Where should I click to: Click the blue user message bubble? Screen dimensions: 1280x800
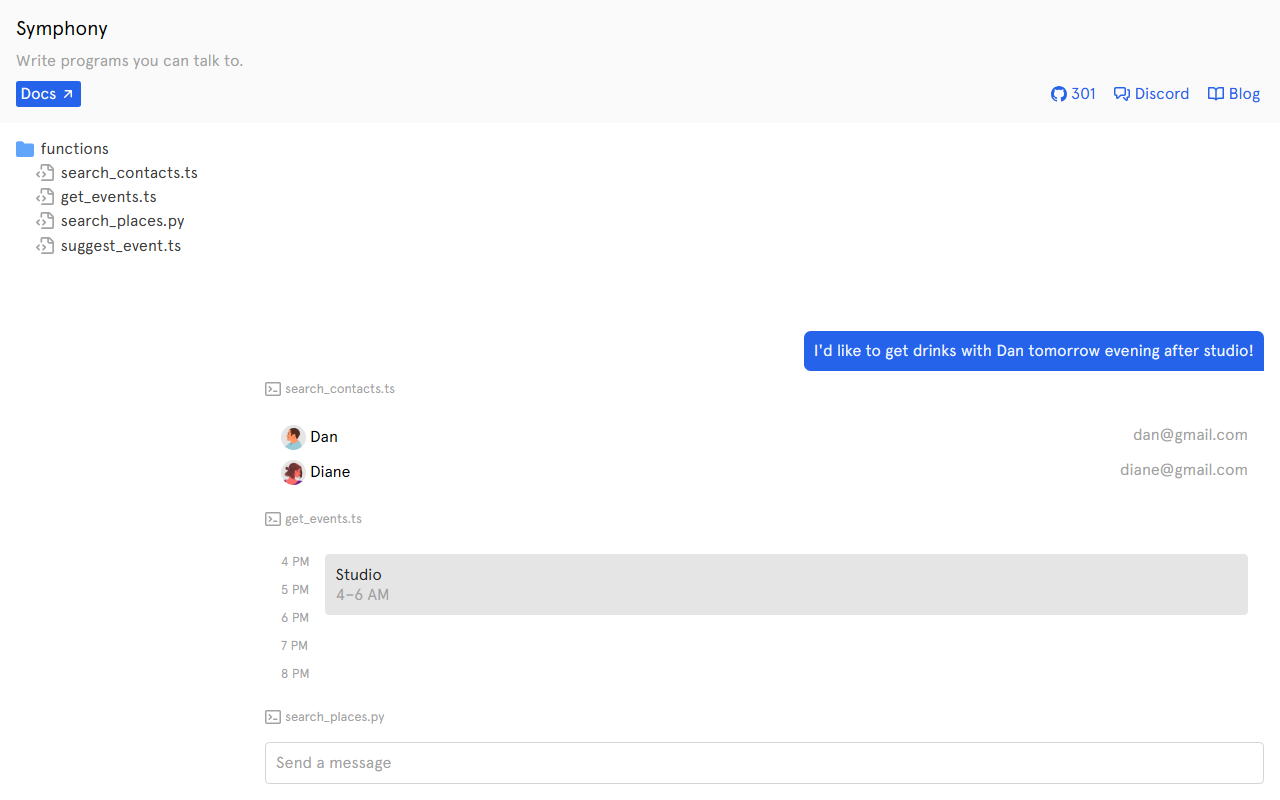pos(1034,351)
